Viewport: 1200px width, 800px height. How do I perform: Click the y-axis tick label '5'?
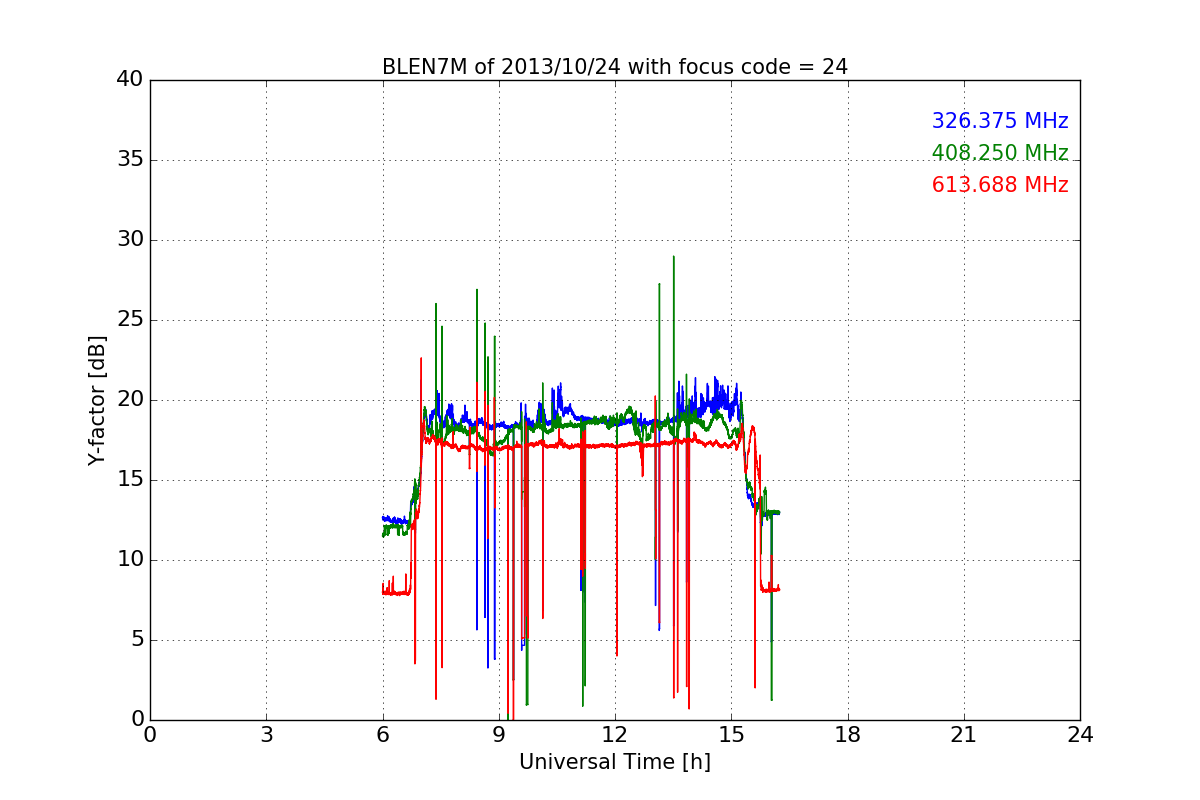coord(136,640)
